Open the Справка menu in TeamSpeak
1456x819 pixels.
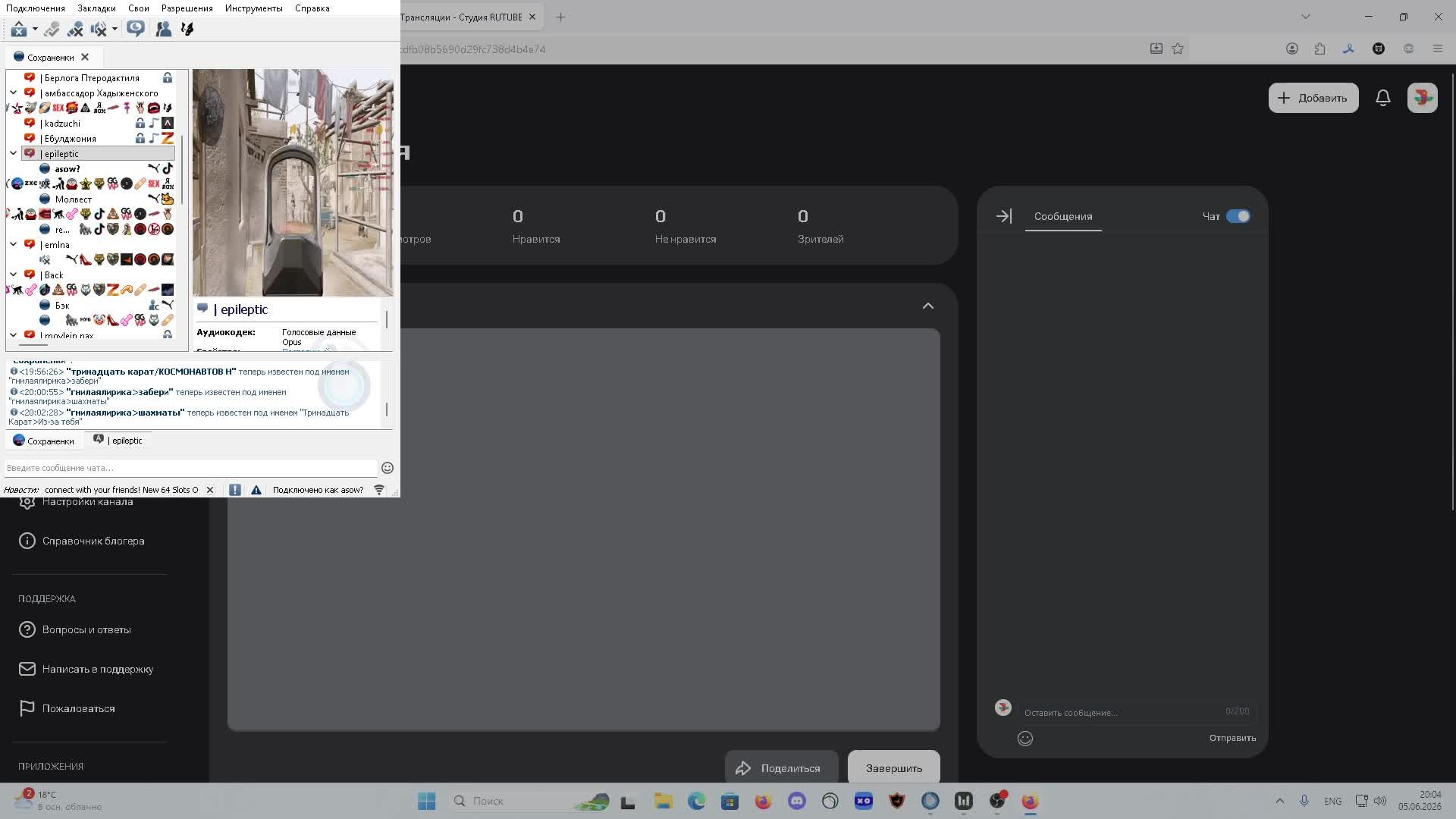[x=312, y=8]
